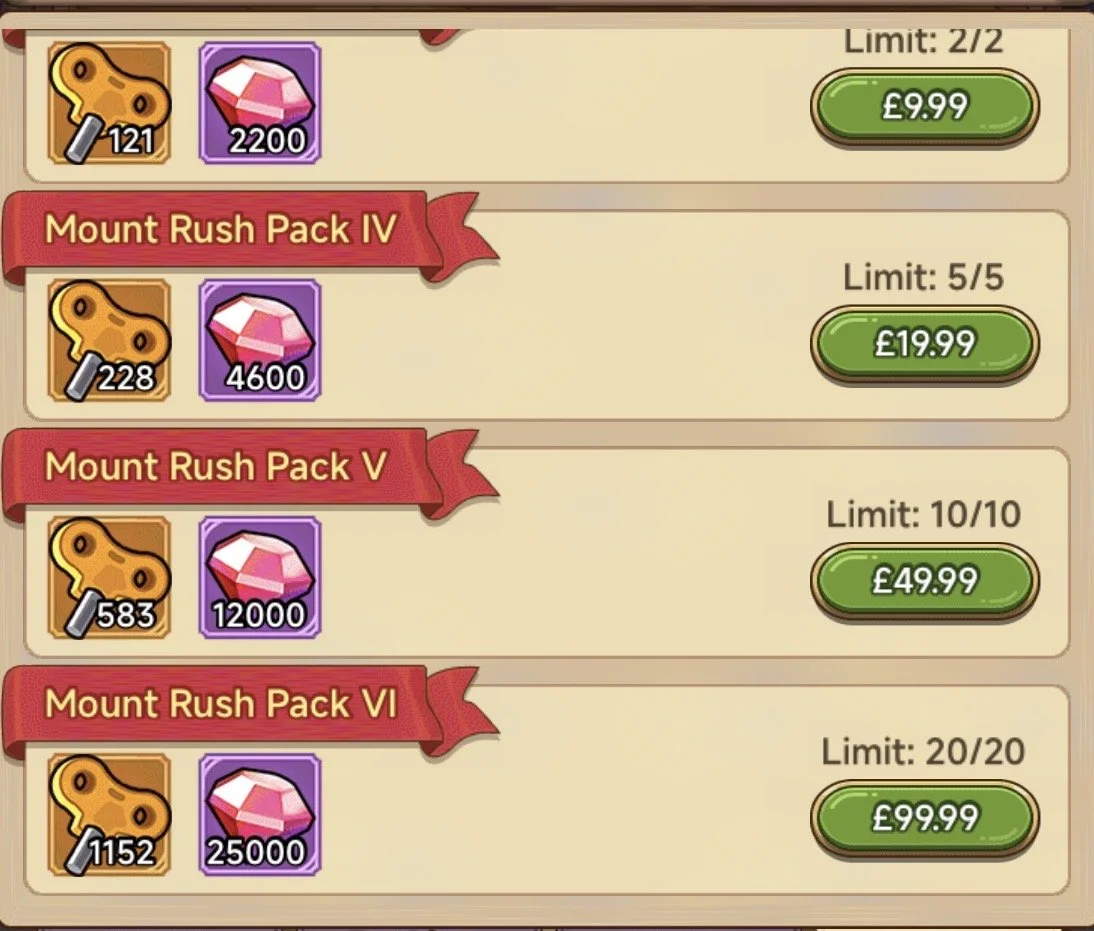
Task: Tap the wind-up key icon showing 121
Action: click(x=110, y=103)
